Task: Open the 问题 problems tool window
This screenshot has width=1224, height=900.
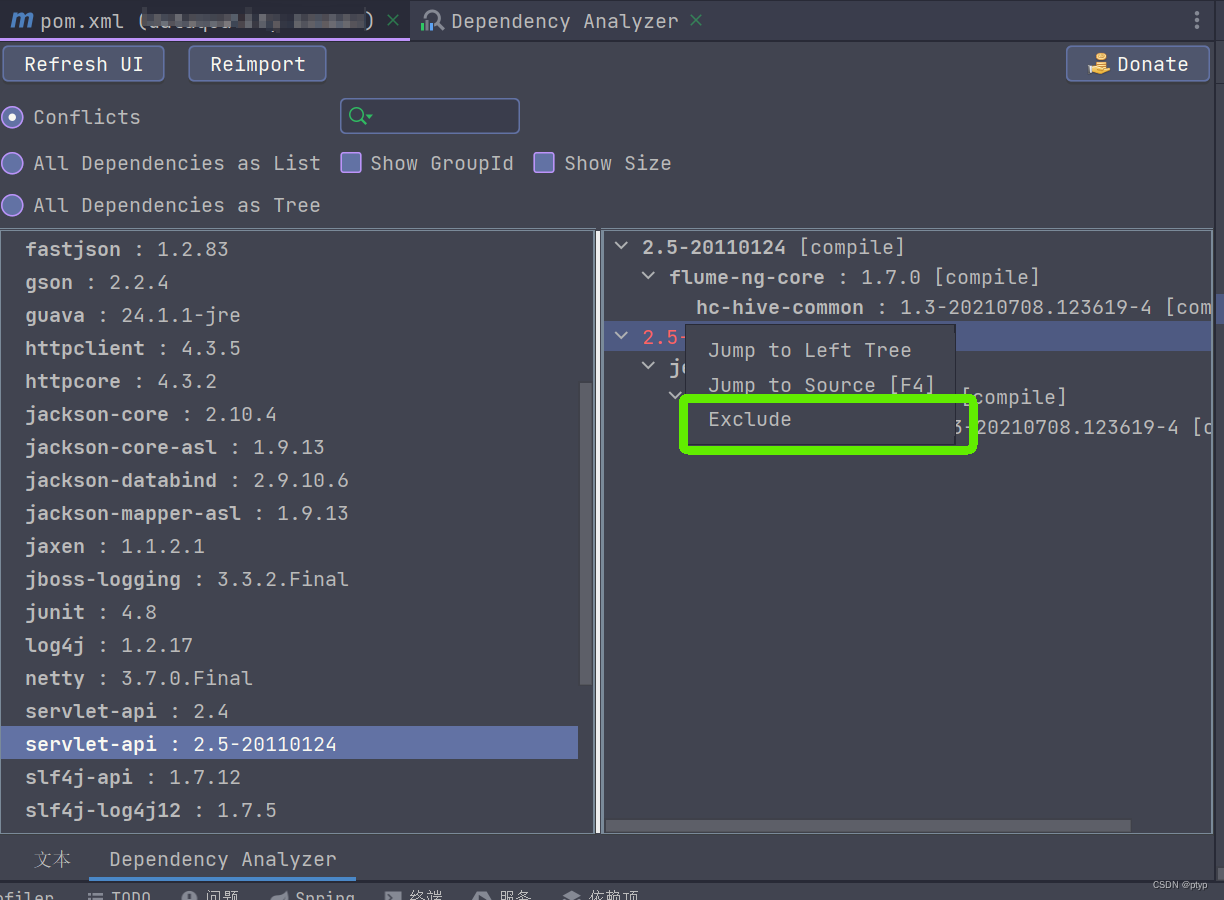Action: [211, 895]
